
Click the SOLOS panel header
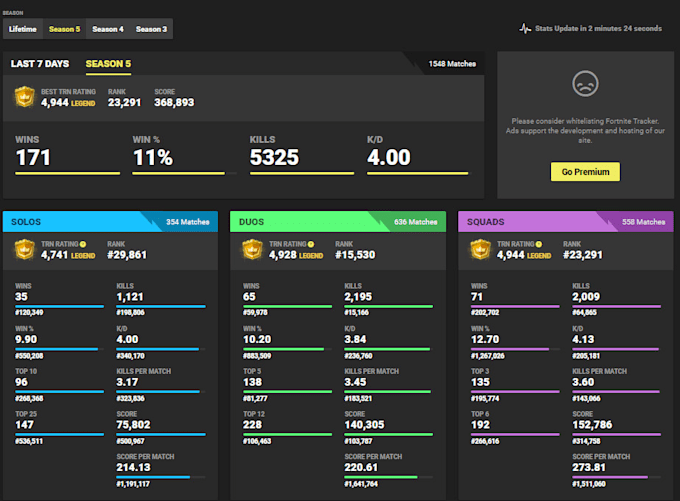[x=110, y=222]
